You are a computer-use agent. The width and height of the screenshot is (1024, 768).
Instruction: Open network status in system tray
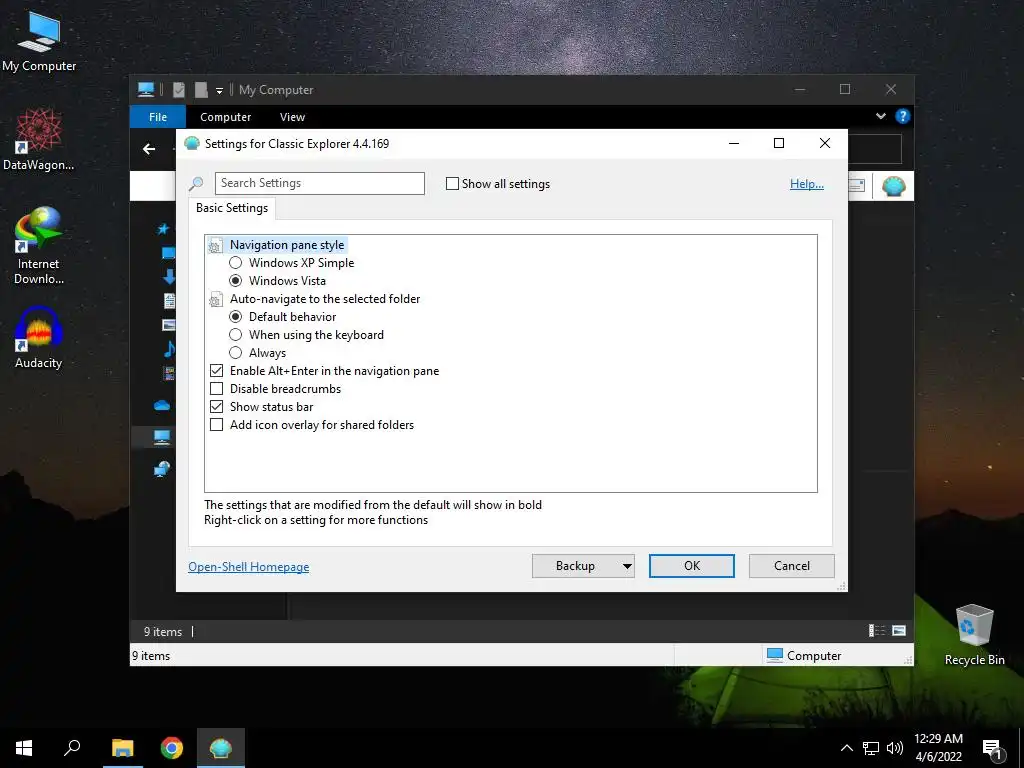(871, 748)
